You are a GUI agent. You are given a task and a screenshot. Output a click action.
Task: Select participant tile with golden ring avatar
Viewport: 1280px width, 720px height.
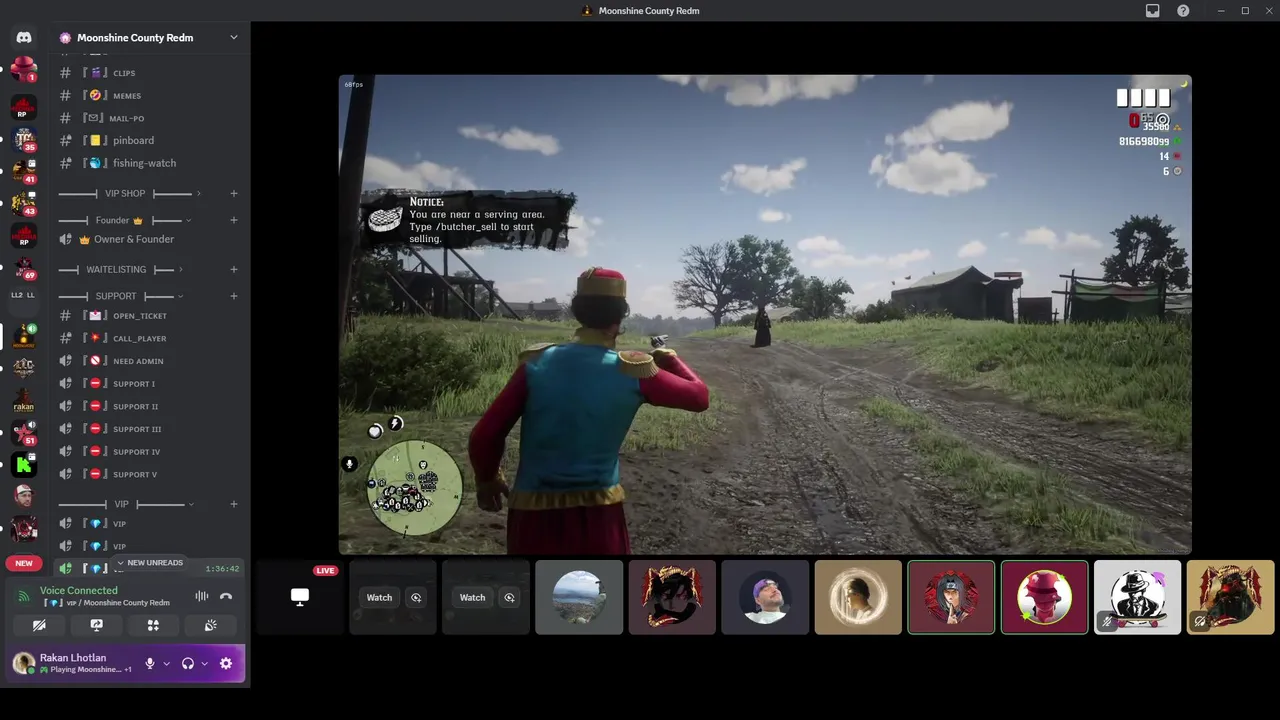[x=858, y=598]
